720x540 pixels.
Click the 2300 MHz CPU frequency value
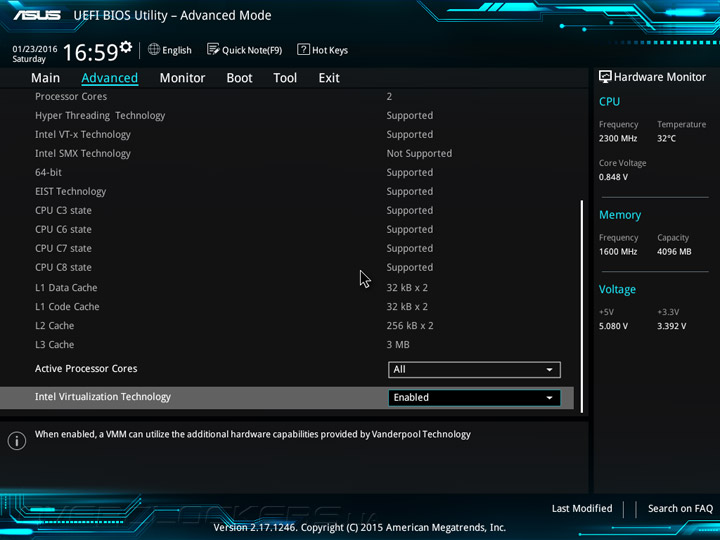tap(618, 138)
